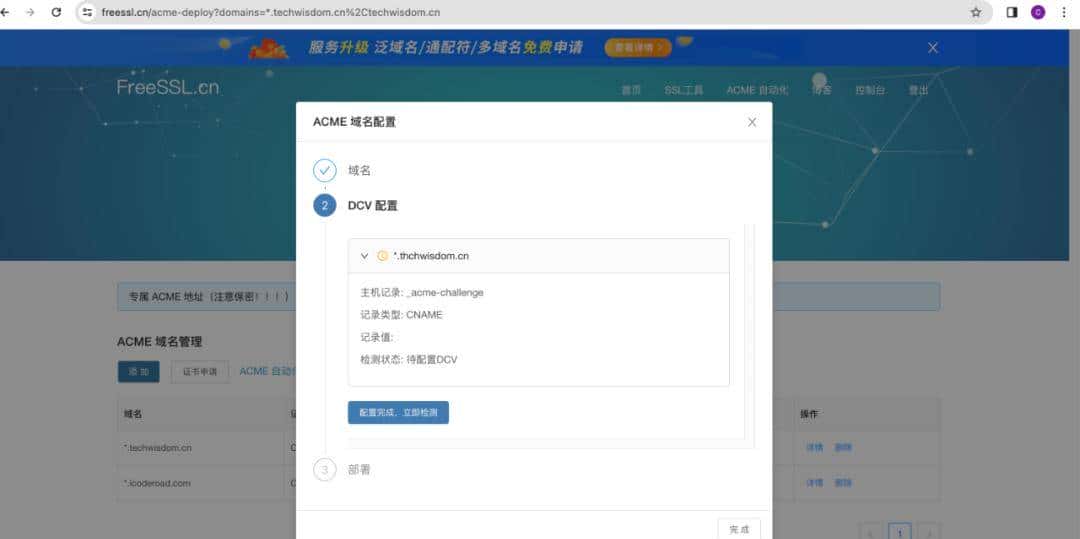This screenshot has height=539, width=1080.
Task: Open the 控制台 navigation item
Action: 869,90
